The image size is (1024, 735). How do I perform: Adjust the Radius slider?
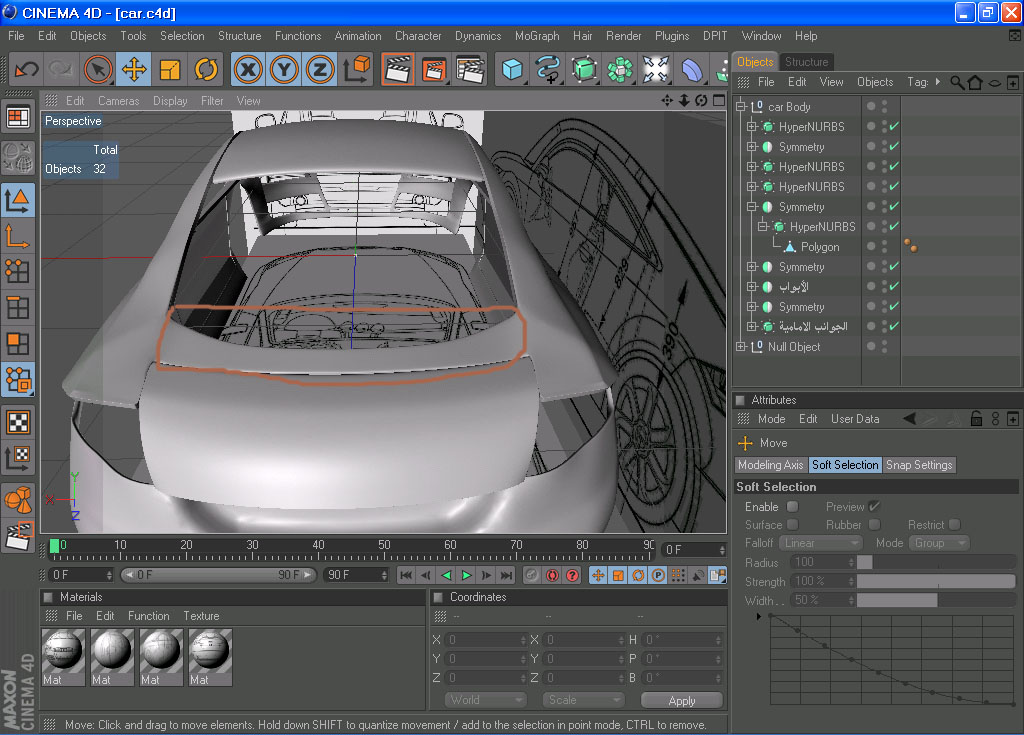936,563
